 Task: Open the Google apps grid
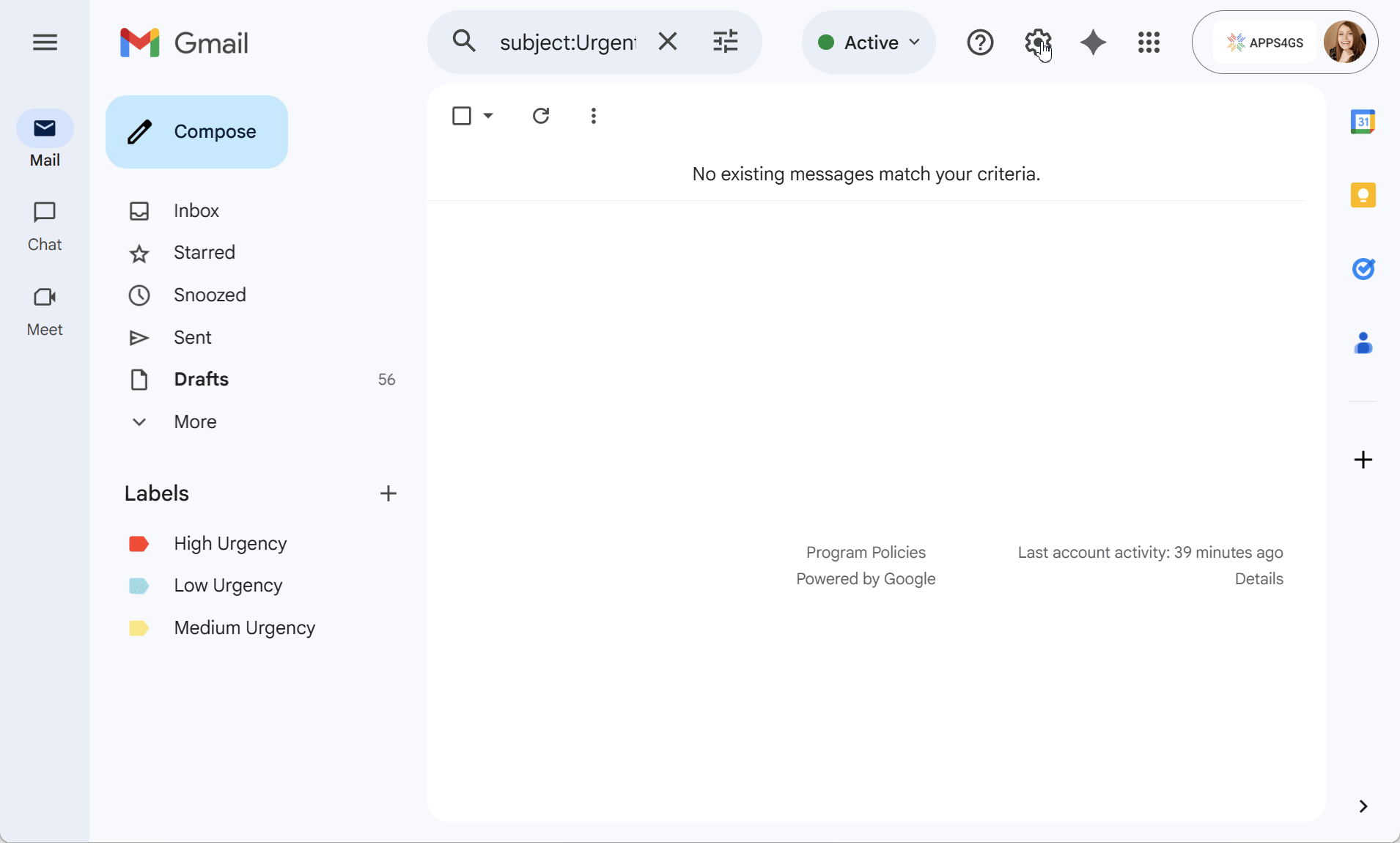pyautogui.click(x=1147, y=43)
